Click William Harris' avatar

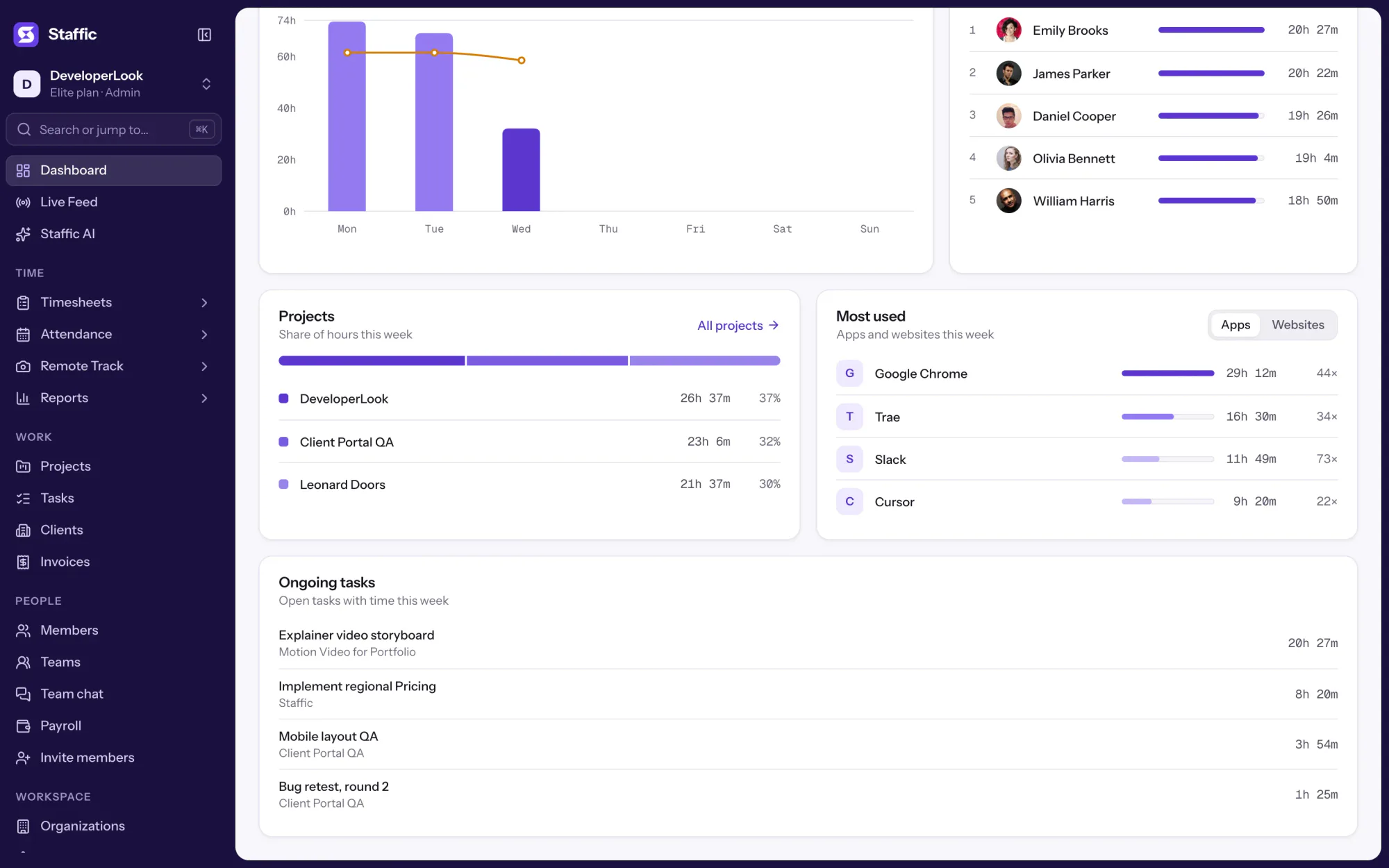tap(1008, 201)
